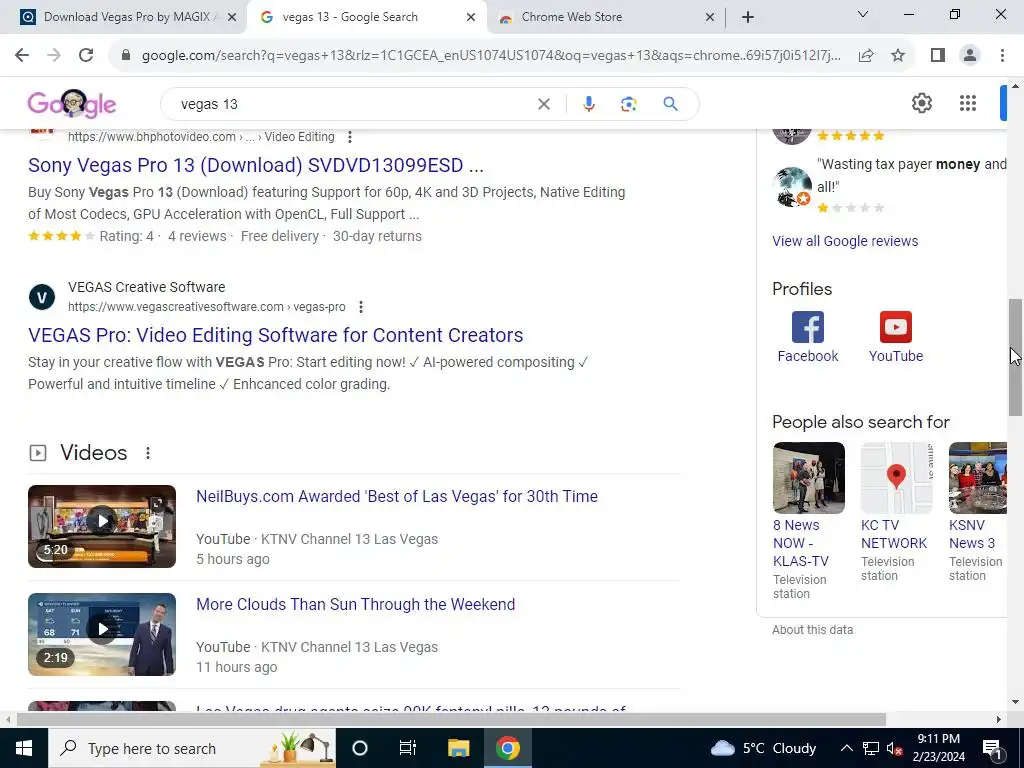Click the muted volume tray icon

tap(894, 748)
